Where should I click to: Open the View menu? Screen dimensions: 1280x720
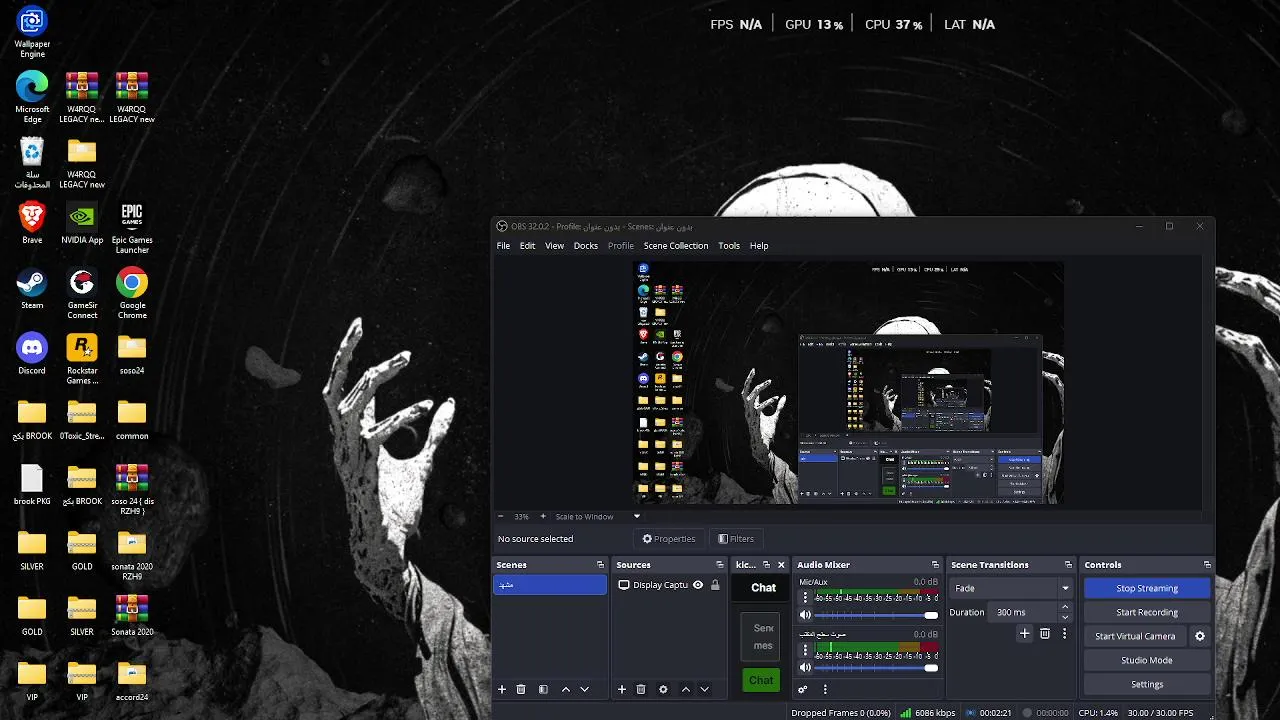tap(554, 246)
